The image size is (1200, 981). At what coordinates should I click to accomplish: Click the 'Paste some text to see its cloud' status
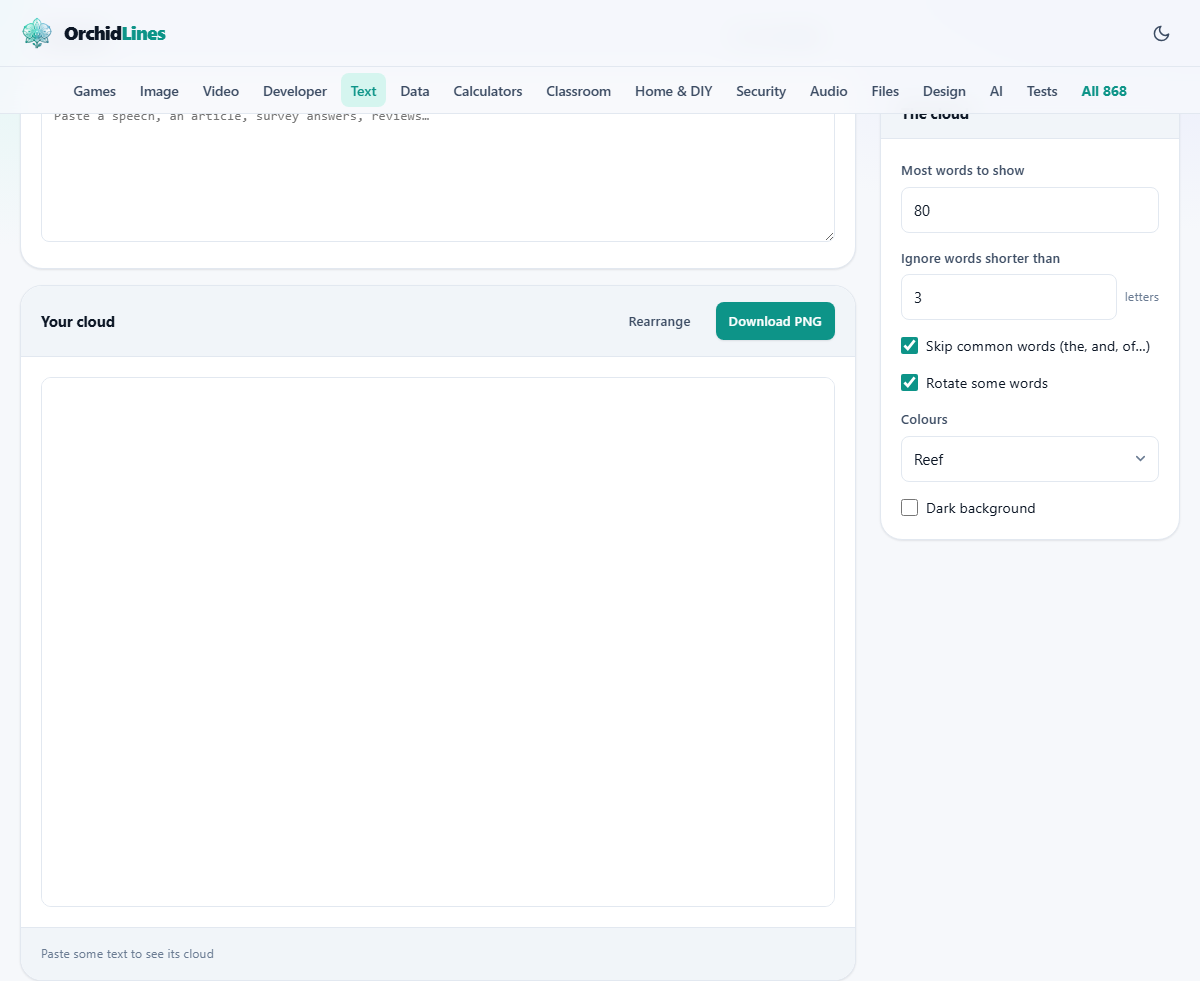point(127,954)
